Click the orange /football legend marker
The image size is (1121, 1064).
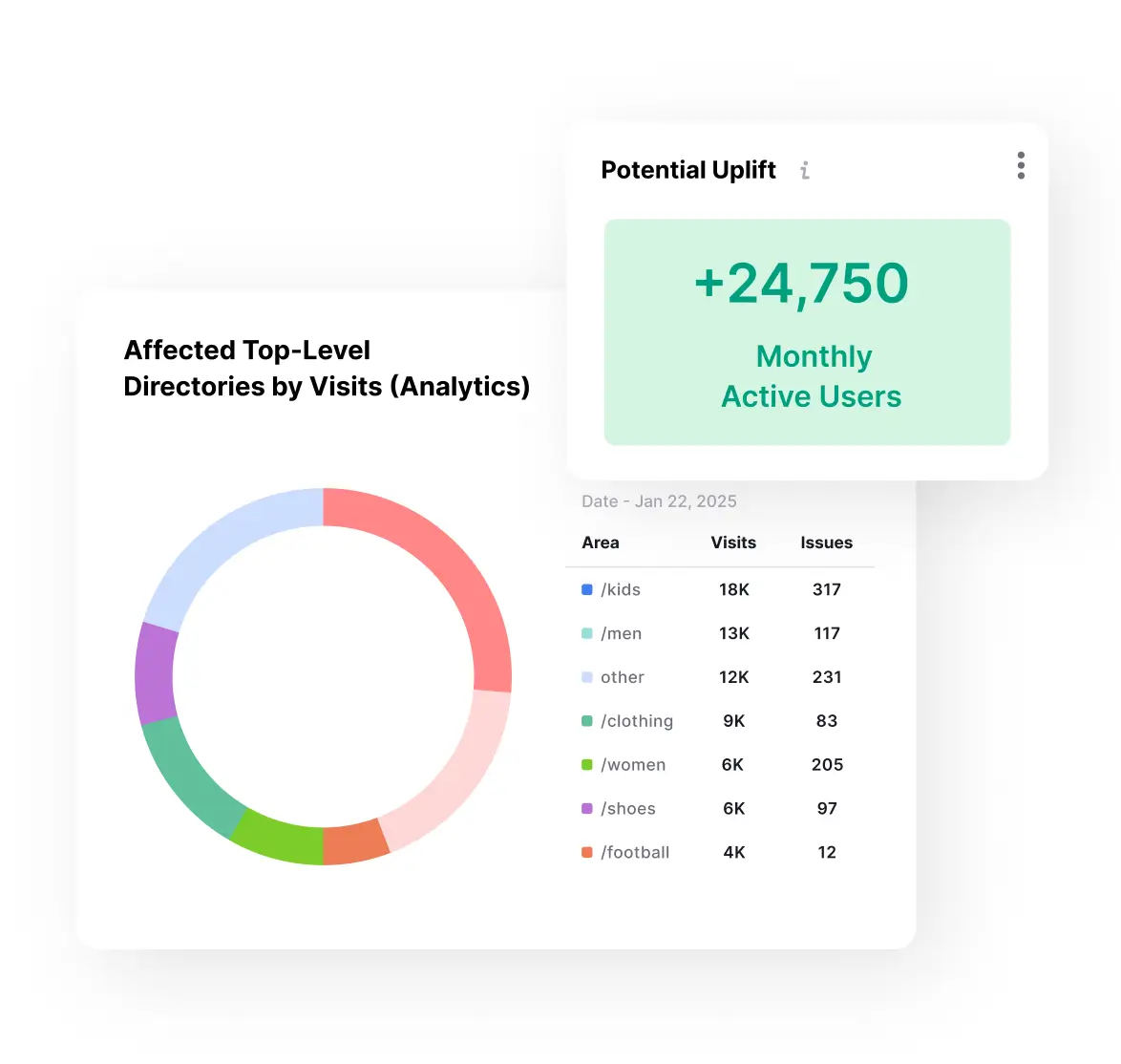[587, 852]
